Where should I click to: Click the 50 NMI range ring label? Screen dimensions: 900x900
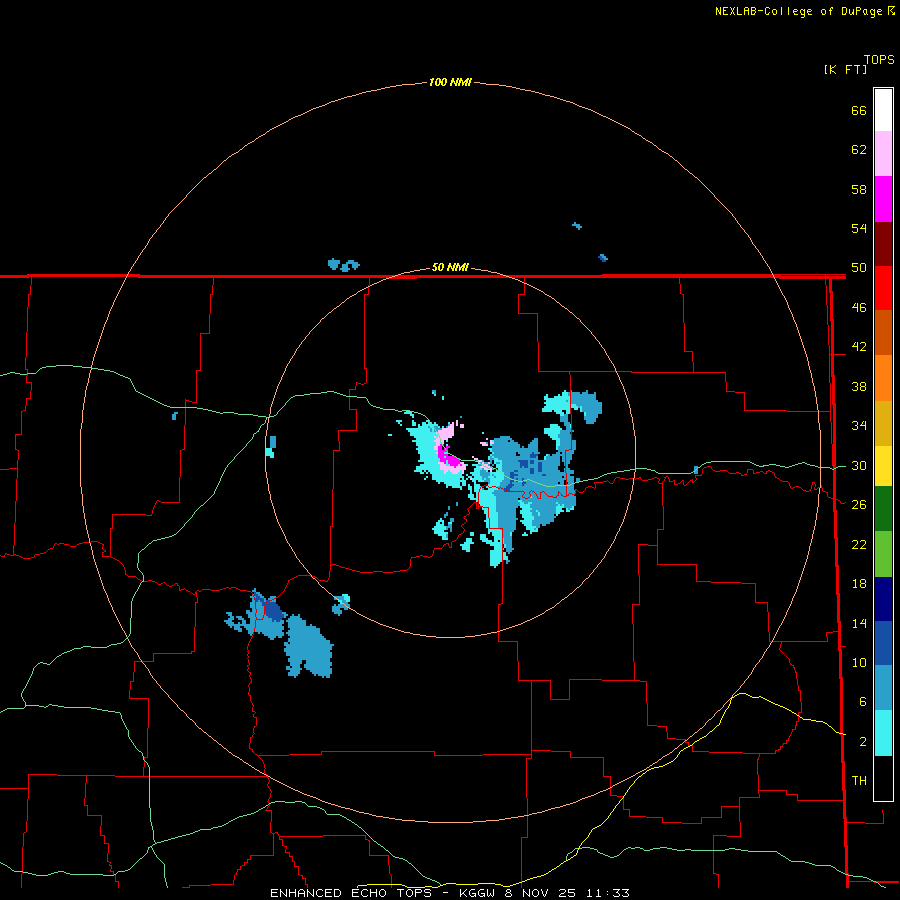[x=450, y=267]
